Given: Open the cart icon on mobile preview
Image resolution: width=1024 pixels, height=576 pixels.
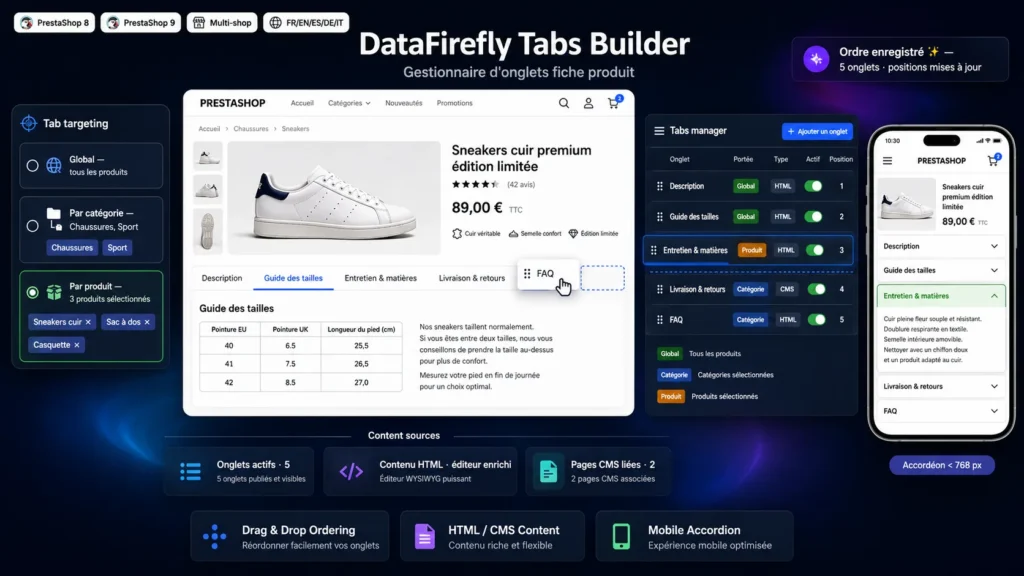Looking at the screenshot, I should coord(993,160).
